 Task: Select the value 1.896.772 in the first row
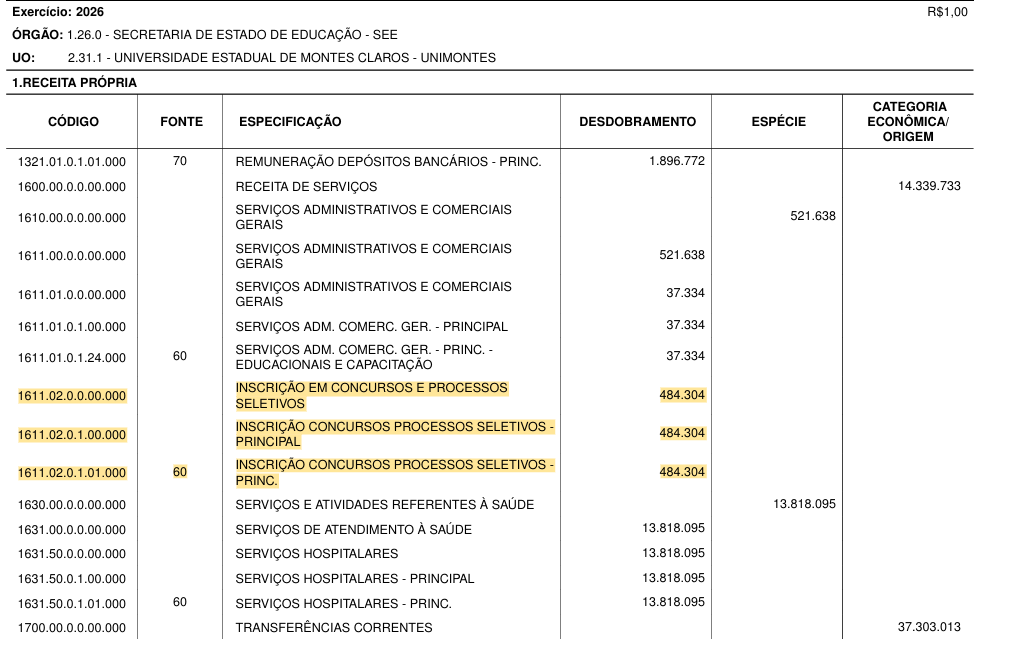click(677, 161)
